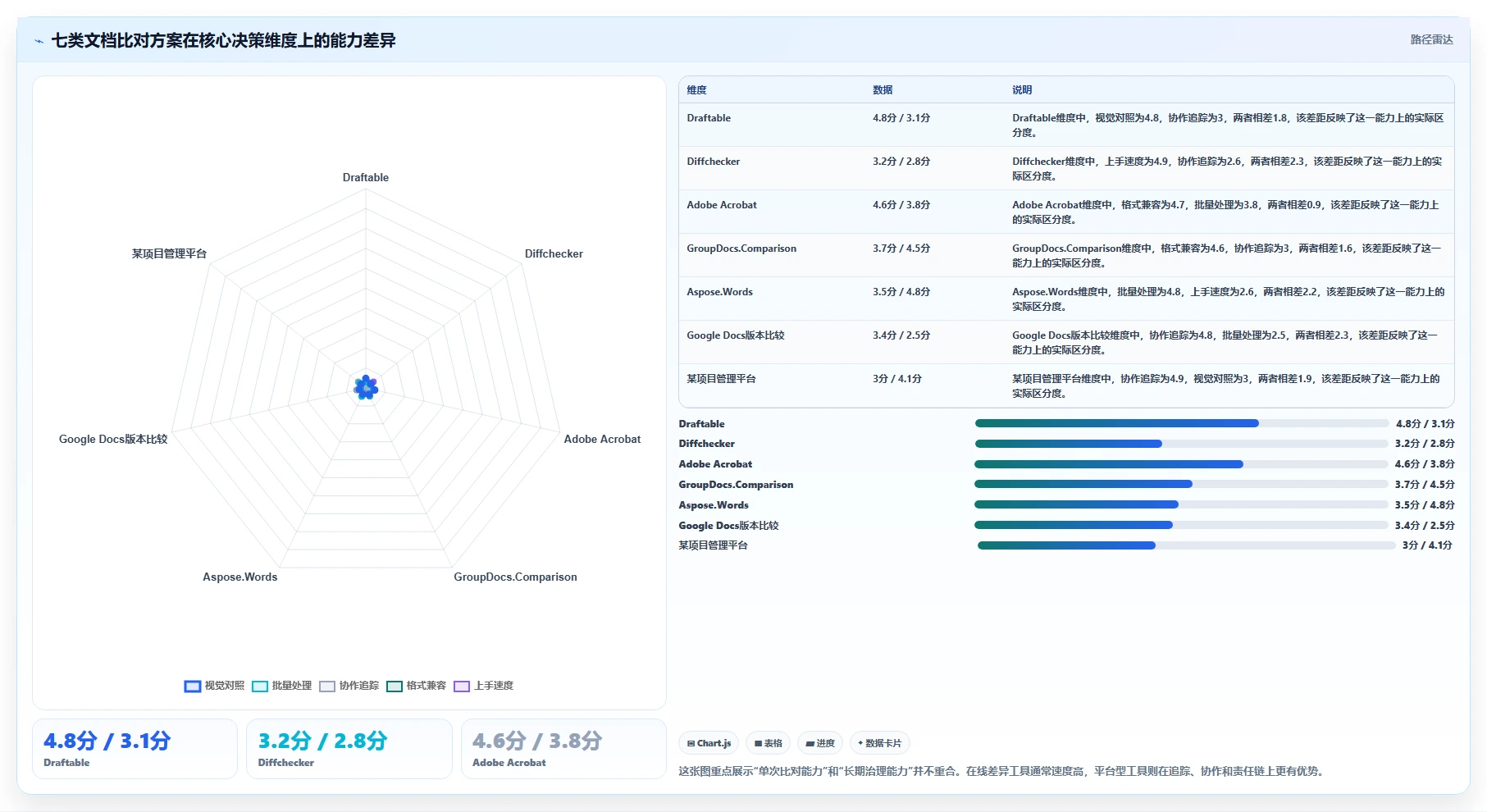Click the footnote beginning 这张图重点展示
1487x812 pixels.
[x=1002, y=771]
